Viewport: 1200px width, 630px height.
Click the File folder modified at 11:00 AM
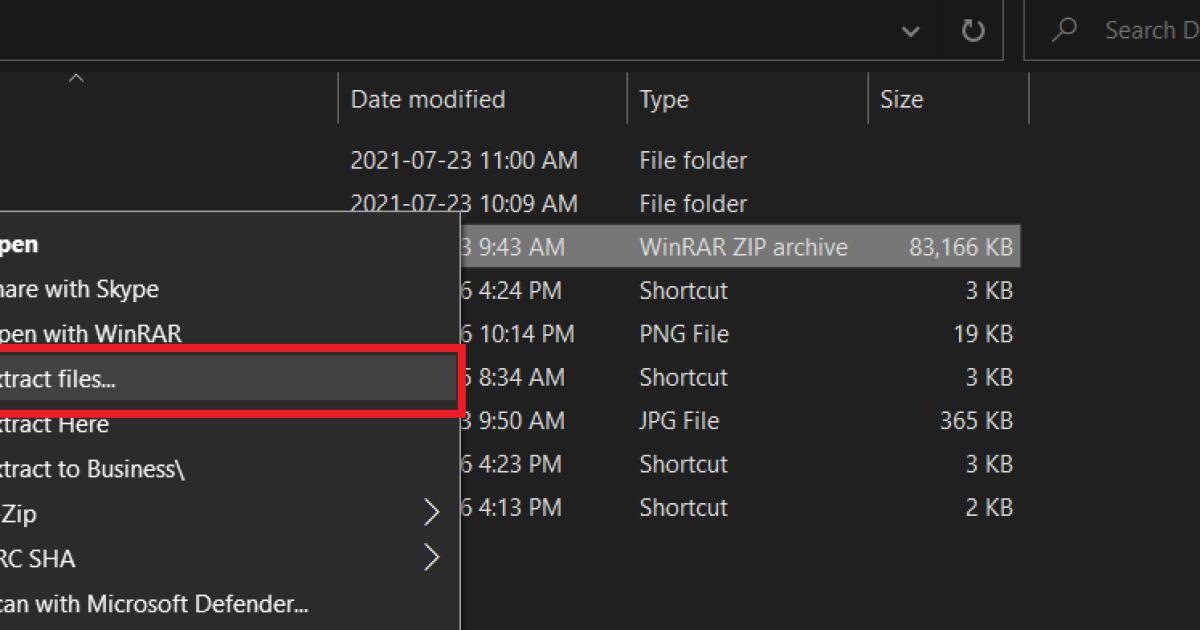tap(690, 160)
